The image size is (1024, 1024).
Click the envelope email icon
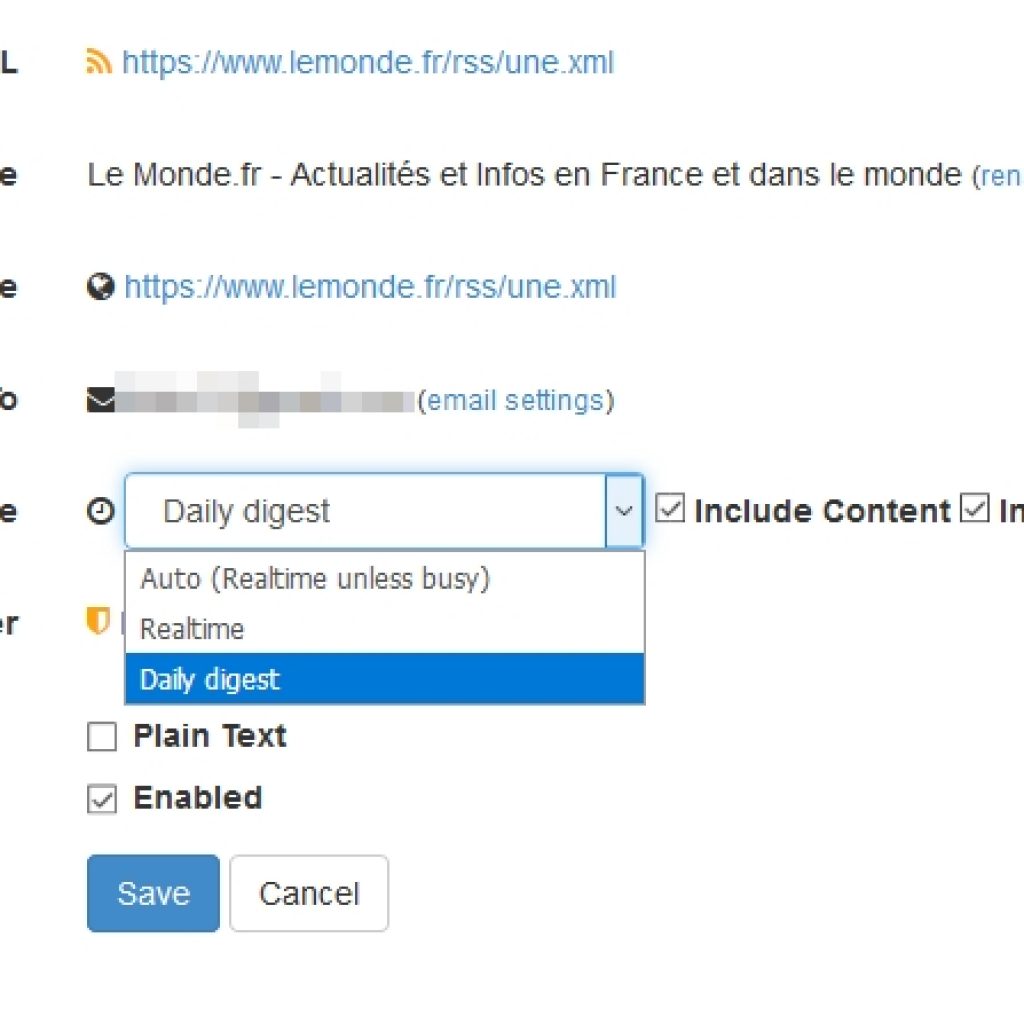101,400
